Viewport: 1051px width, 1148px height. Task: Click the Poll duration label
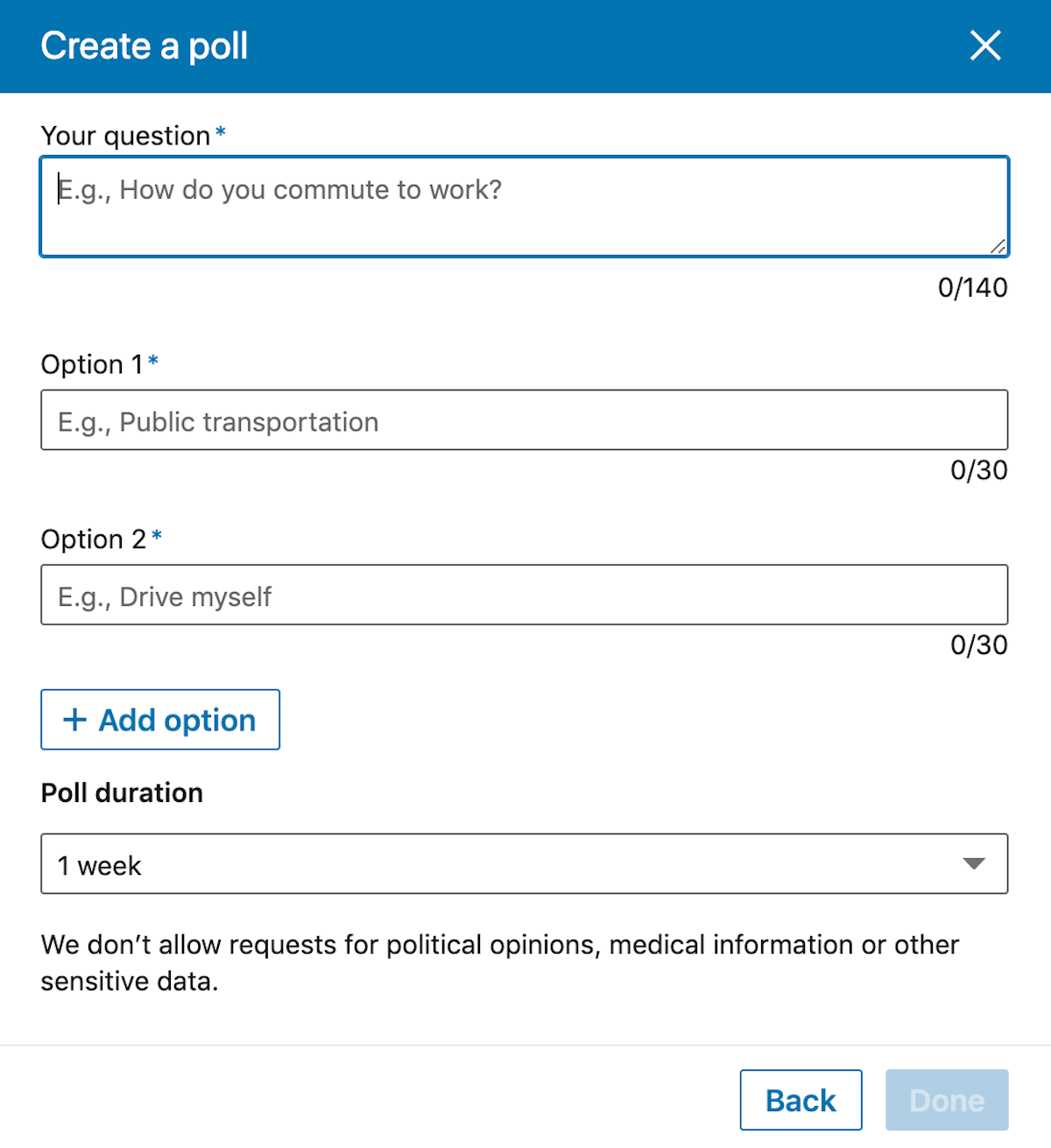[122, 792]
